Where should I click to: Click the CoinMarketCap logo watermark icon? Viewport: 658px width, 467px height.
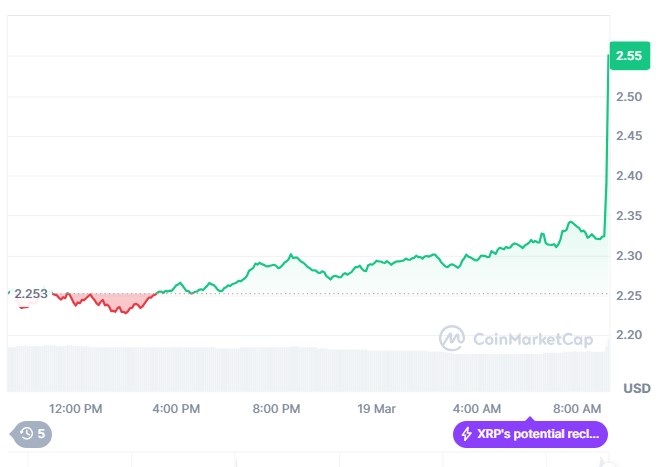point(453,338)
